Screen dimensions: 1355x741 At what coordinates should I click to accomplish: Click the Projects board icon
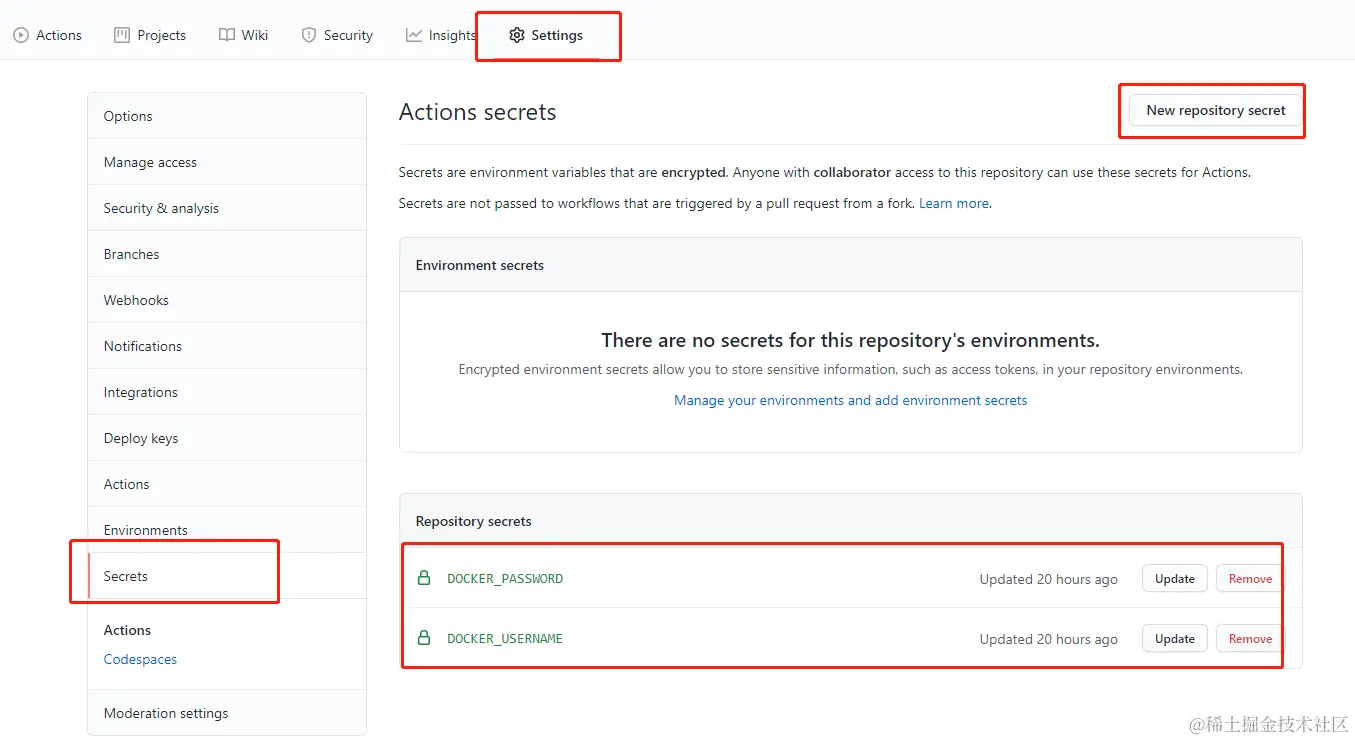click(122, 35)
